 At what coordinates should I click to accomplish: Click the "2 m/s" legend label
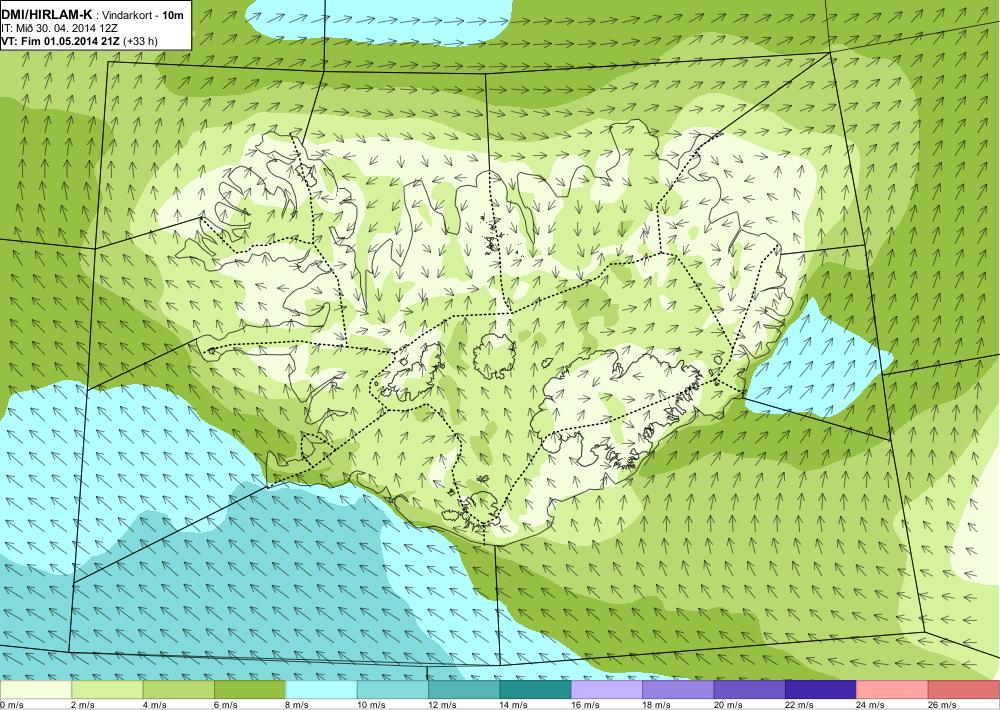click(83, 705)
